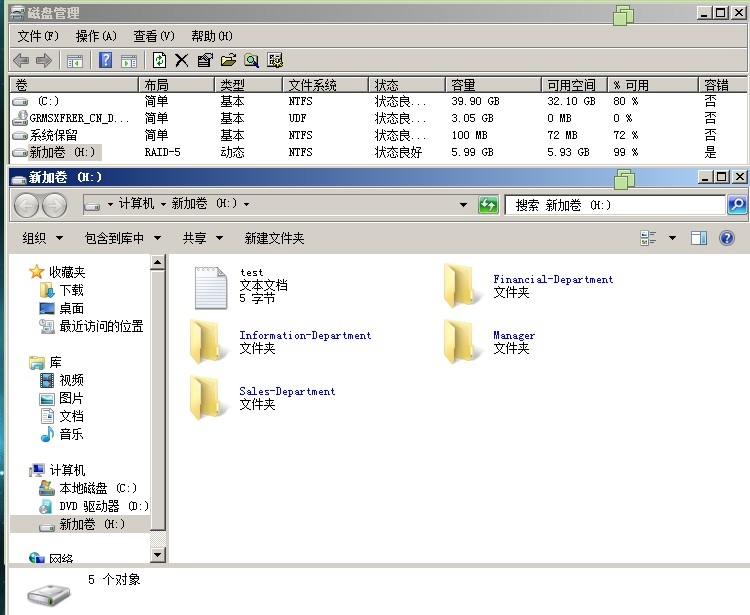
Task: Click the drive icon in the address bar
Action: [x=92, y=206]
